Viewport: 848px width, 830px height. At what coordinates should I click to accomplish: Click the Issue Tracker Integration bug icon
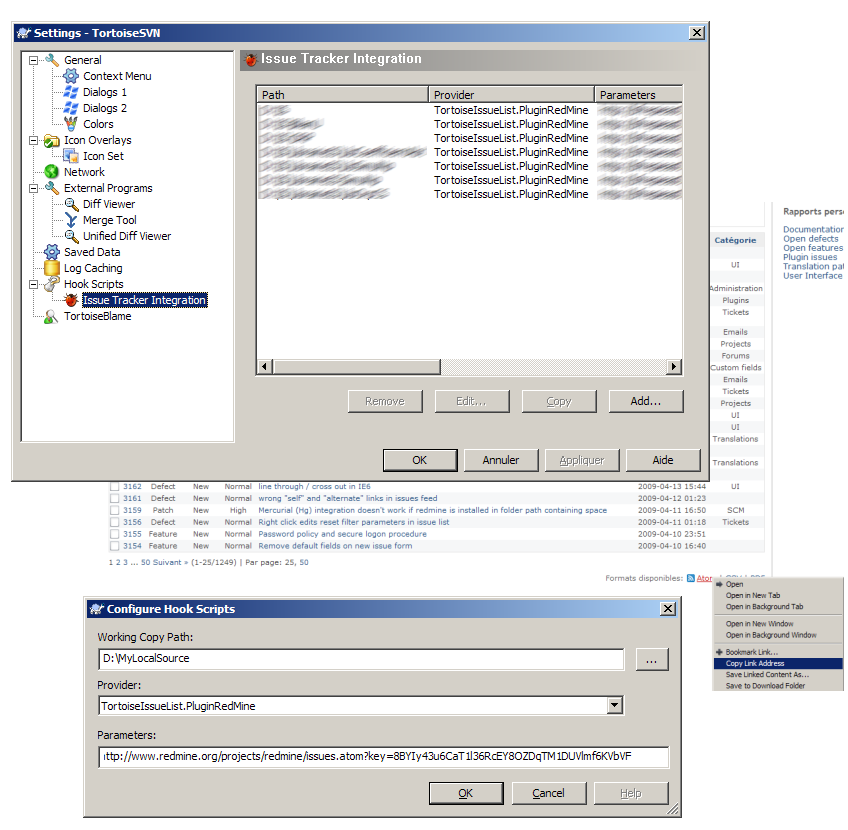click(71, 300)
